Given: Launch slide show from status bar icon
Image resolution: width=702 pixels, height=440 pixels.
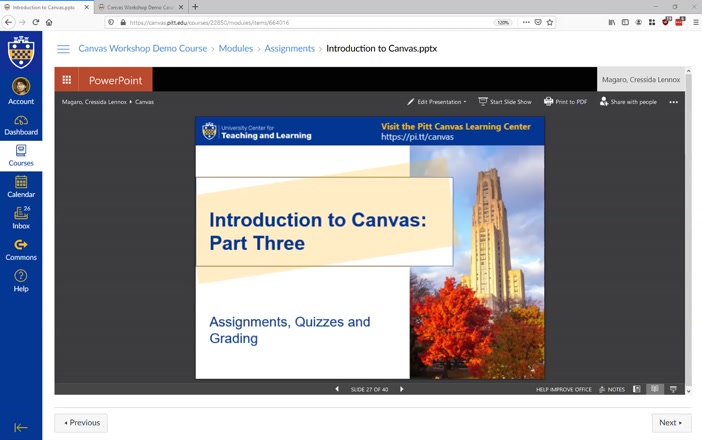Looking at the screenshot, I should click(673, 389).
